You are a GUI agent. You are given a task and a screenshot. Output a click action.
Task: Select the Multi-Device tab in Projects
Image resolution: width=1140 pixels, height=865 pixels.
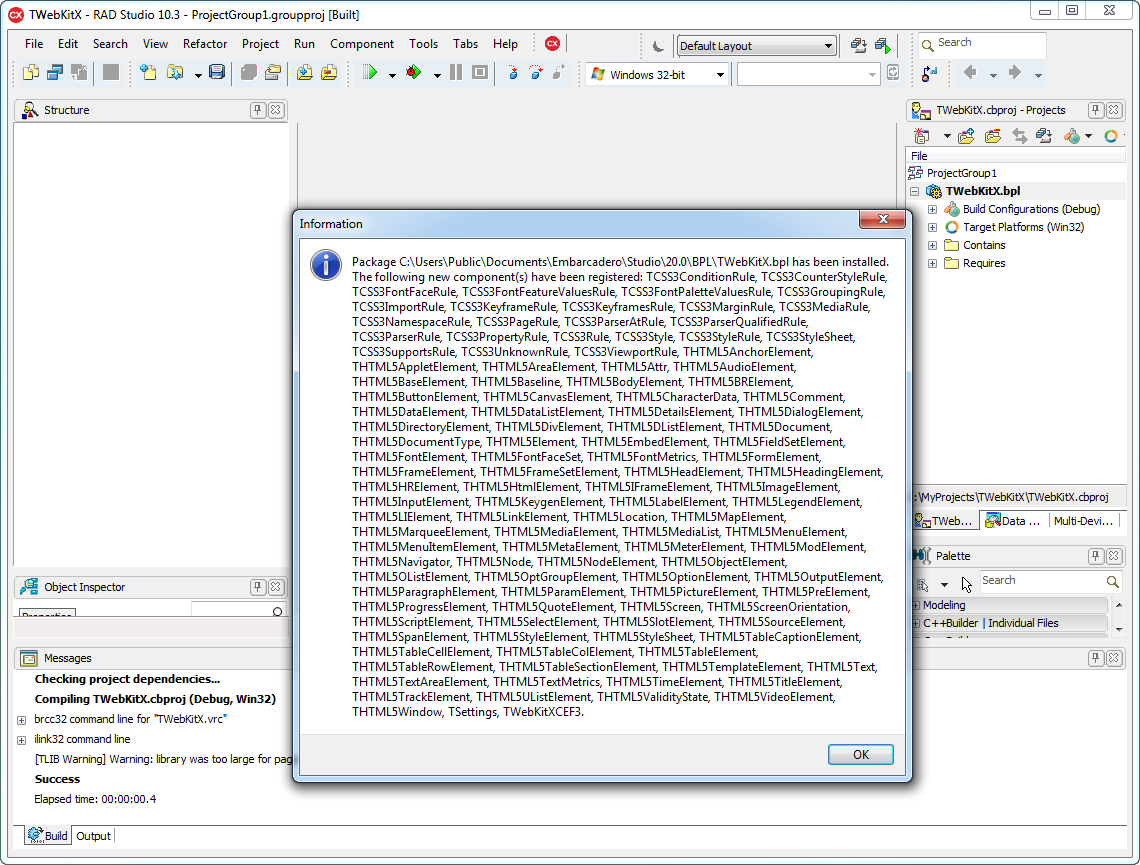pos(1083,520)
